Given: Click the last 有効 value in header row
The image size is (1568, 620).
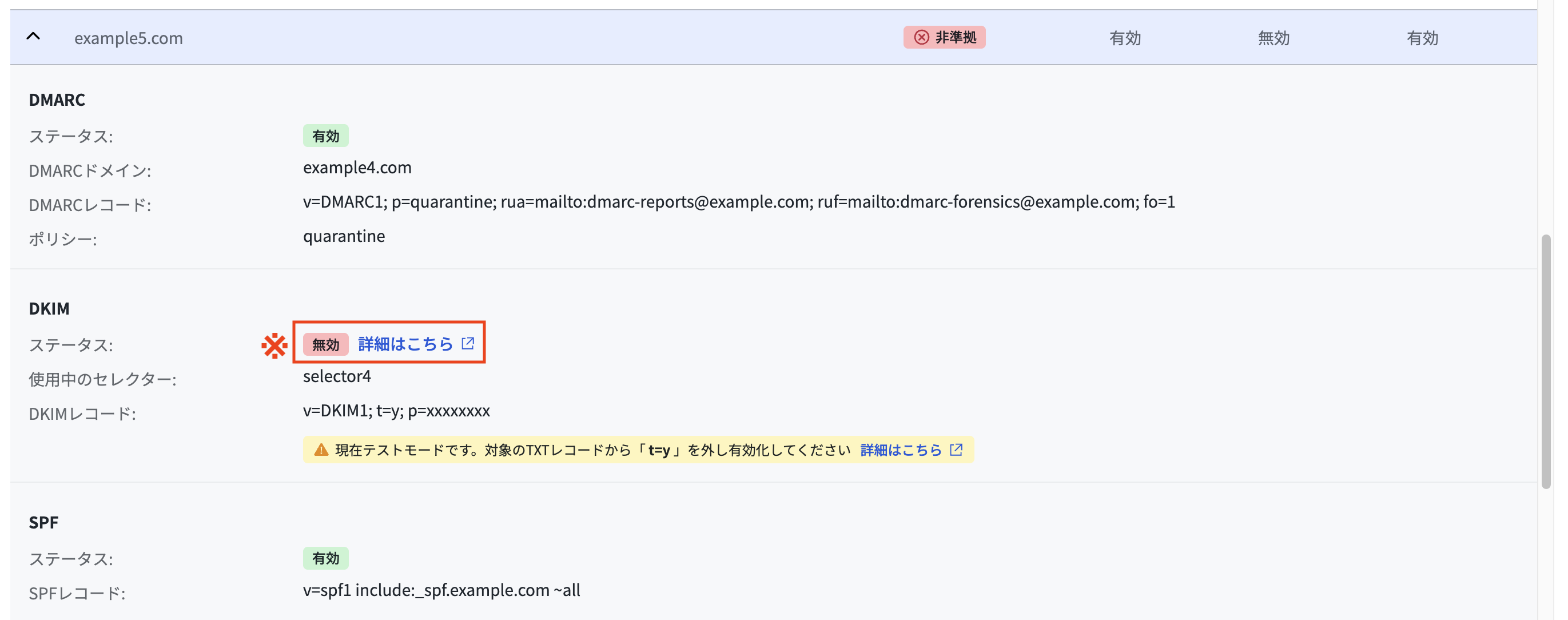Looking at the screenshot, I should coord(1423,38).
